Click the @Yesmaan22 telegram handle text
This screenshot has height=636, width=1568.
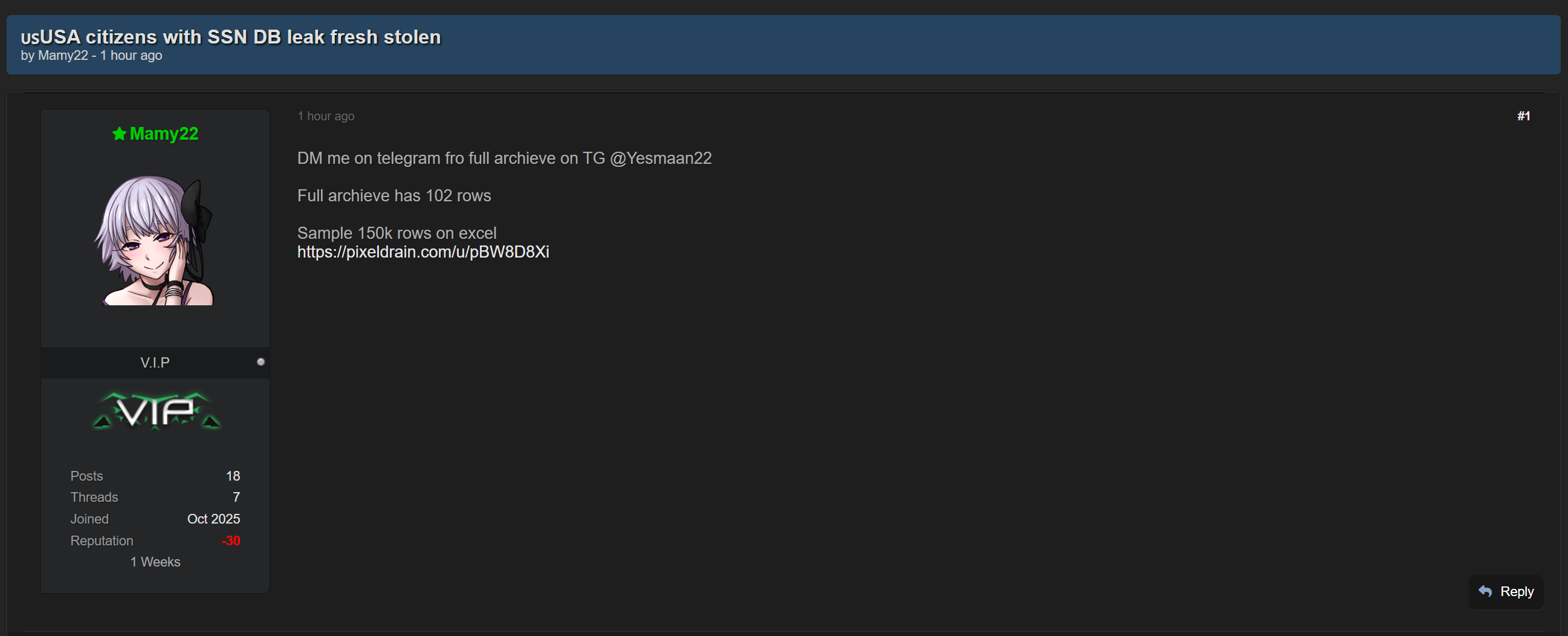point(661,158)
